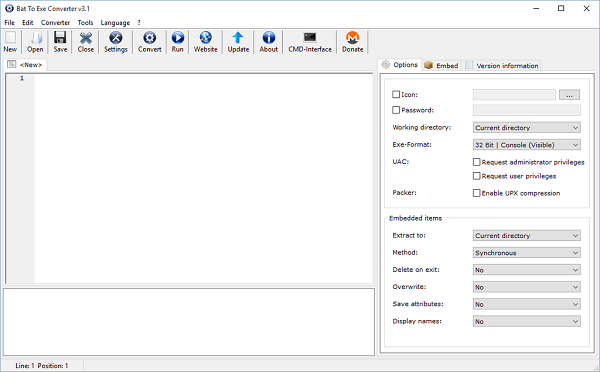Expand the Extract to dropdown

(x=527, y=235)
